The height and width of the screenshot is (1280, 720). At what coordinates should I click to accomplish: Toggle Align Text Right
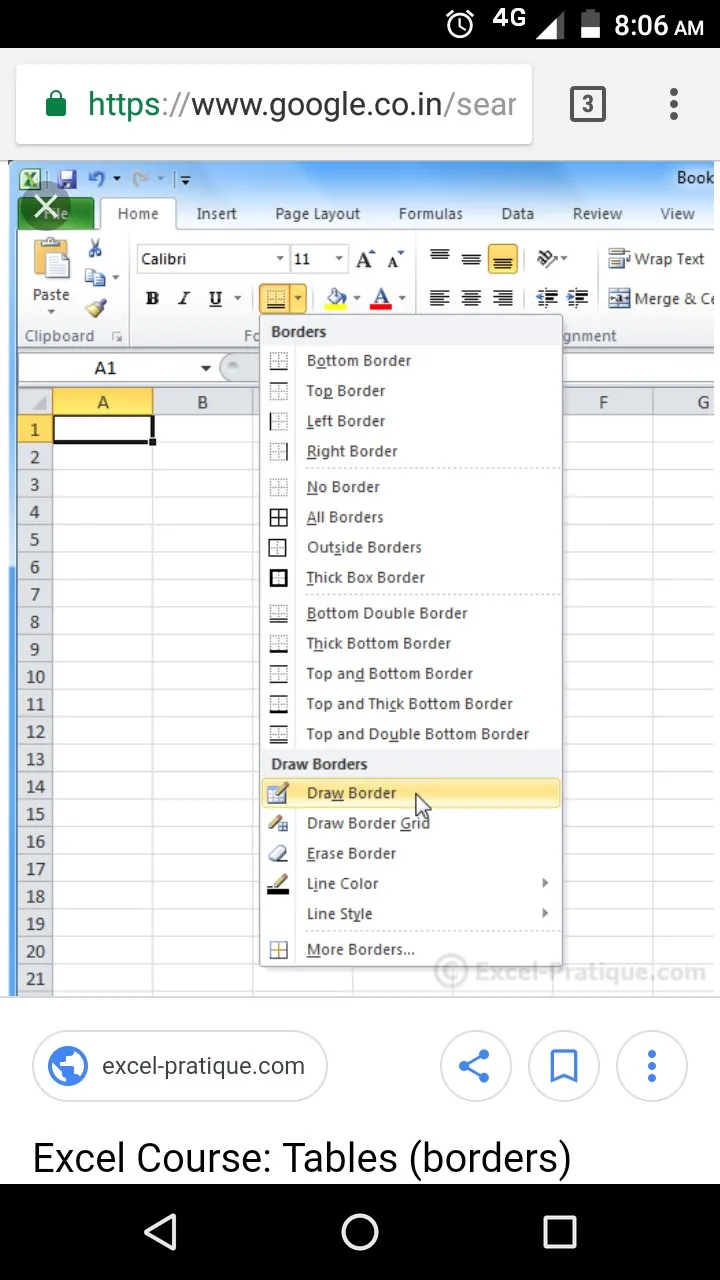(x=503, y=298)
